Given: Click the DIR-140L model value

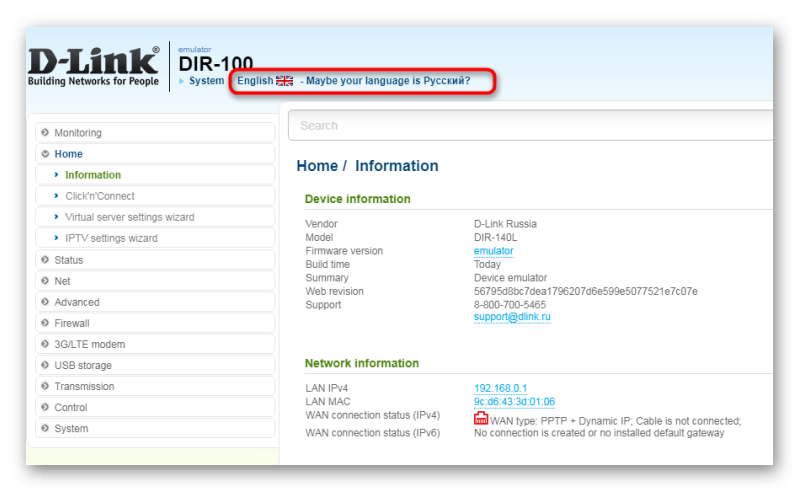Looking at the screenshot, I should (x=495, y=237).
